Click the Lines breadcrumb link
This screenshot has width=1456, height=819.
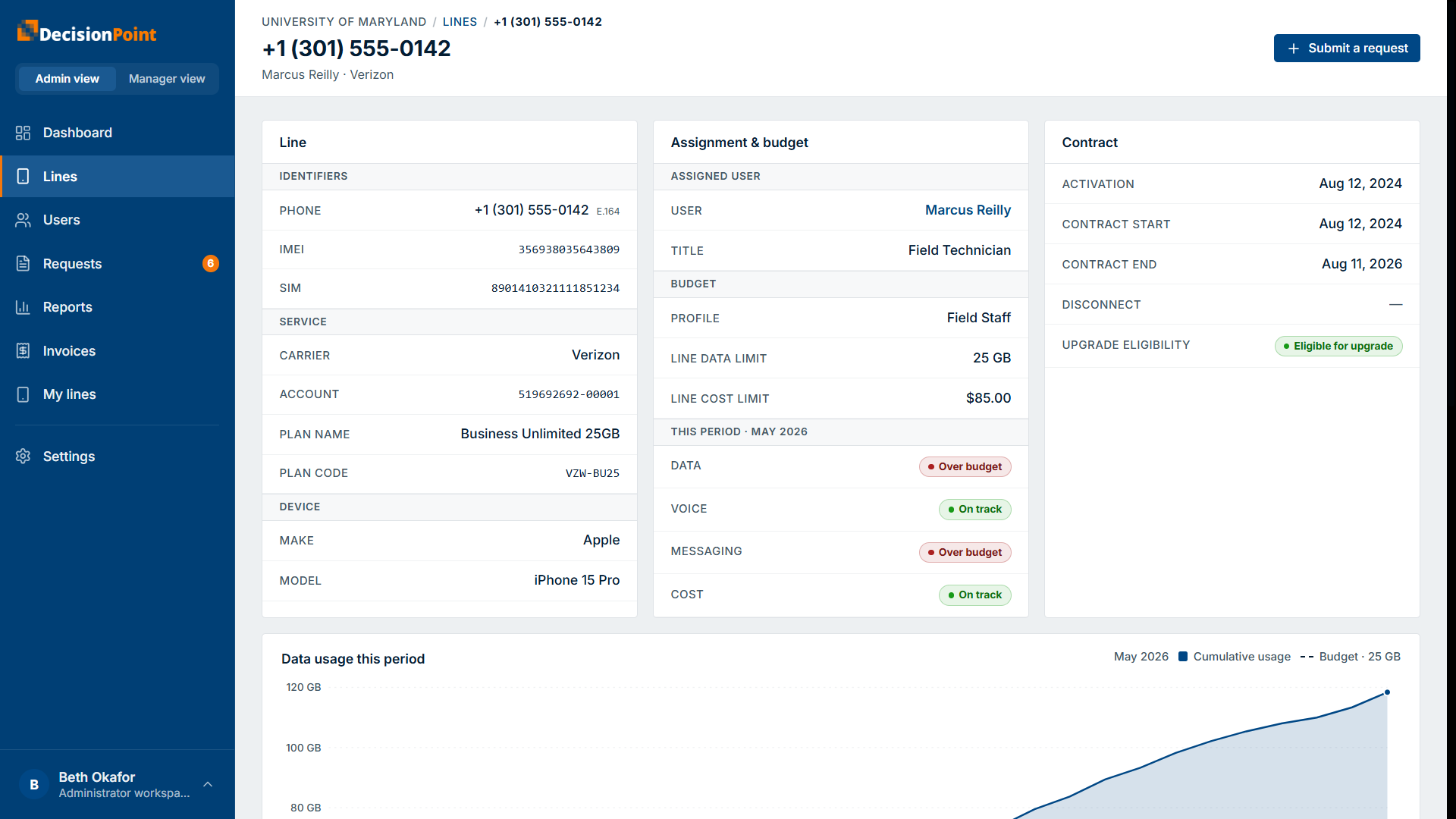click(460, 22)
